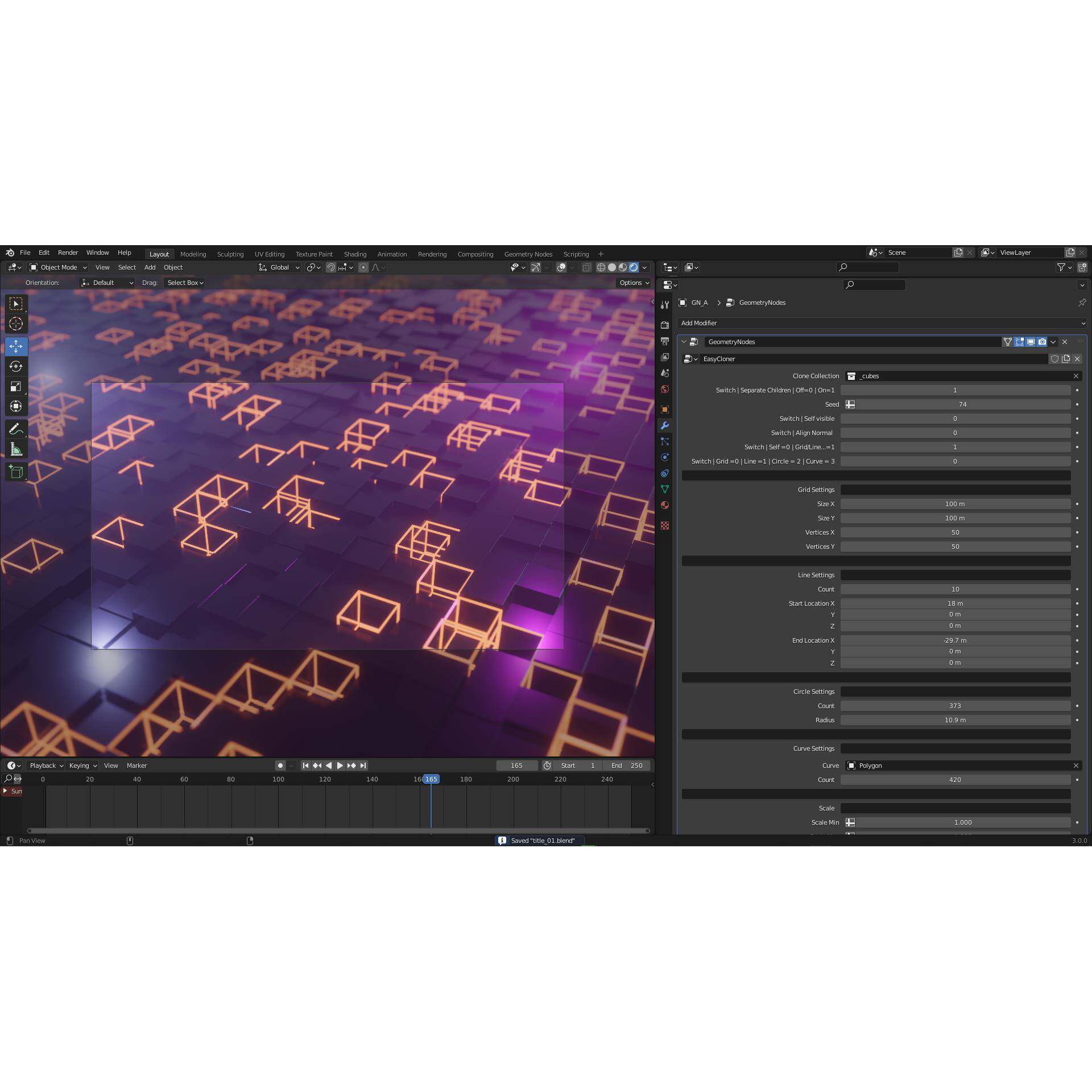Adjust the Seed value slider
Viewport: 1092px width, 1092px height.
point(962,404)
